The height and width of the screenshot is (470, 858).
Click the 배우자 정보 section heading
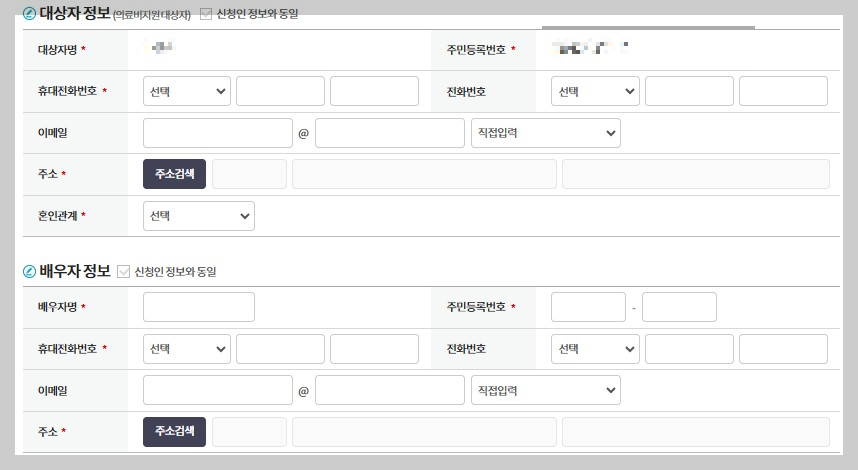[75, 271]
